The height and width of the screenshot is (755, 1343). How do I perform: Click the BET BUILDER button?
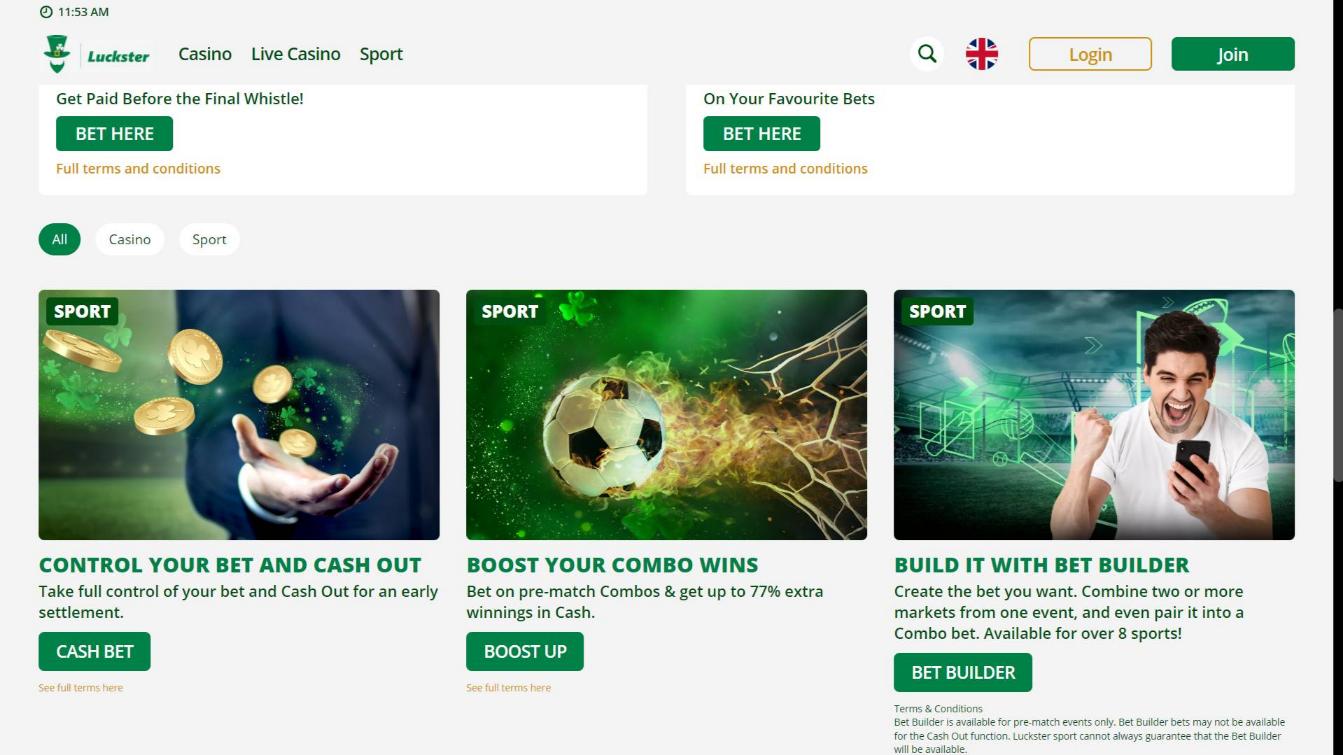pos(963,672)
